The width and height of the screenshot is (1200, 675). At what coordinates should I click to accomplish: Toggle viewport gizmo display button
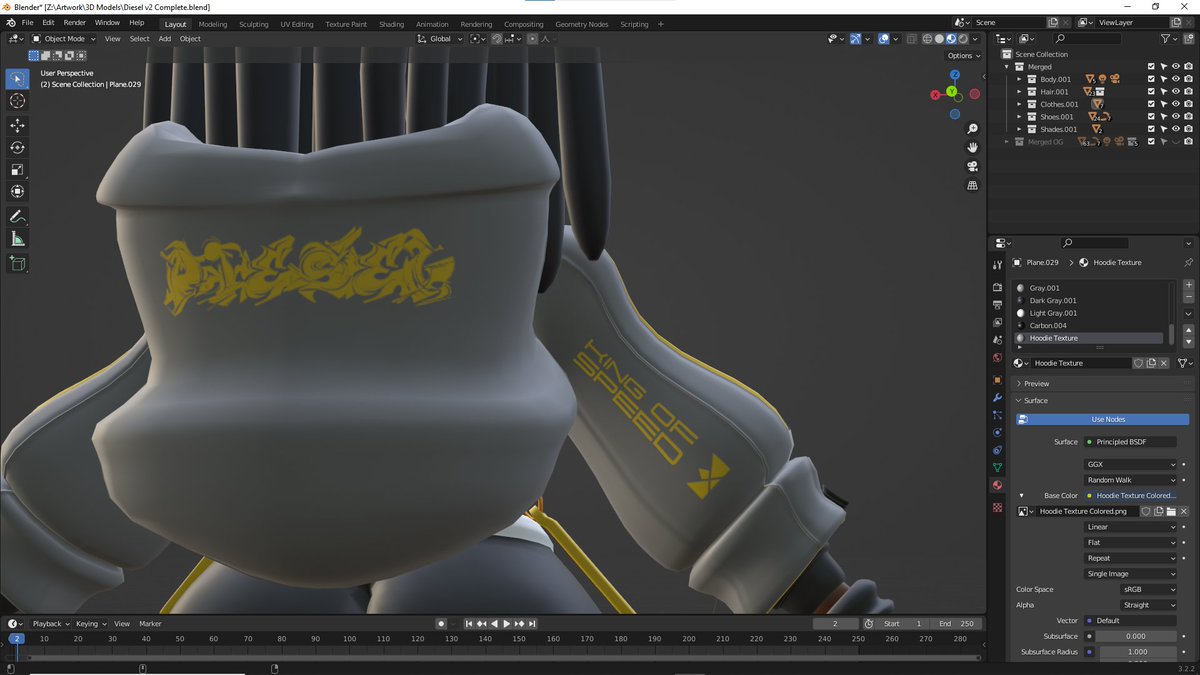(x=855, y=39)
